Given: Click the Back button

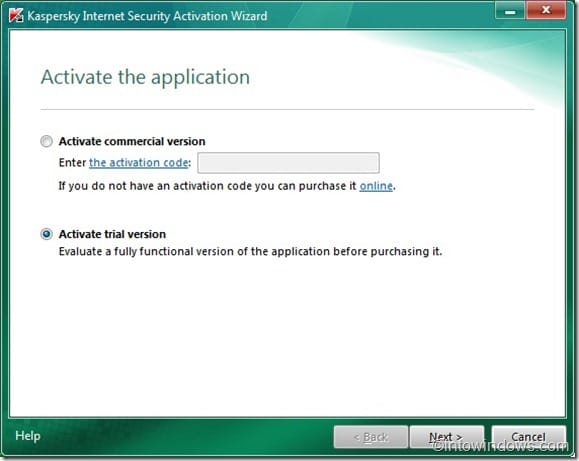Looking at the screenshot, I should pyautogui.click(x=371, y=437).
